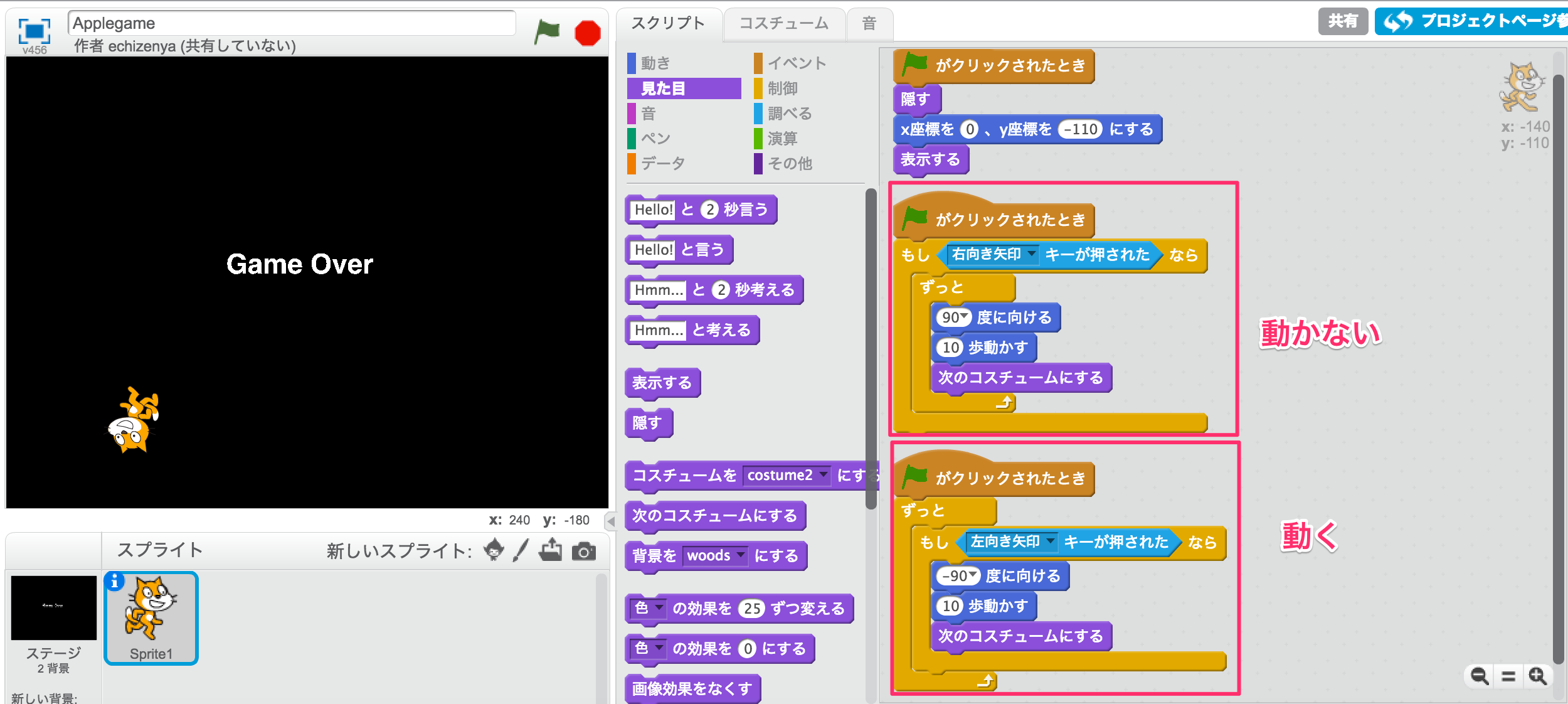Viewport: 1568px width, 704px height.
Task: Select the 制御 block category
Action: [x=782, y=88]
